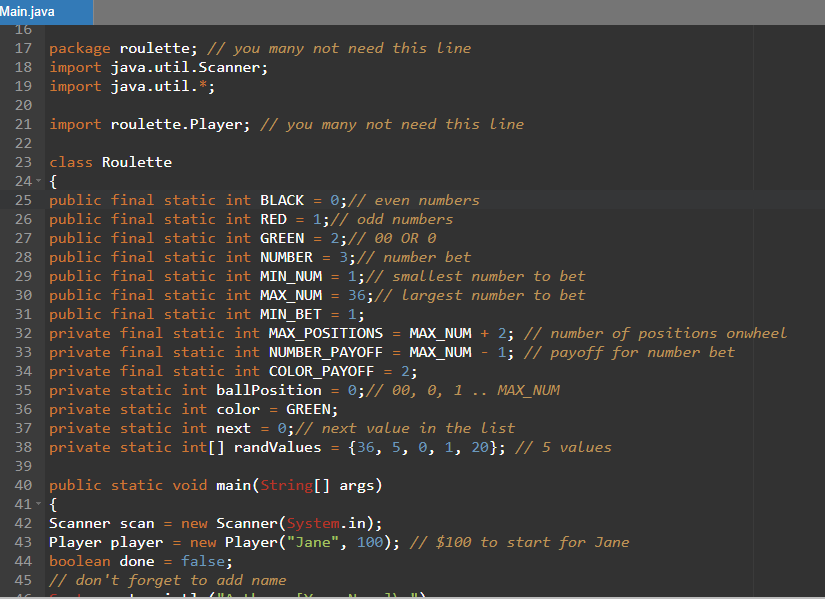
Task: Click the GREEN constant name on line 27
Action: tap(281, 238)
